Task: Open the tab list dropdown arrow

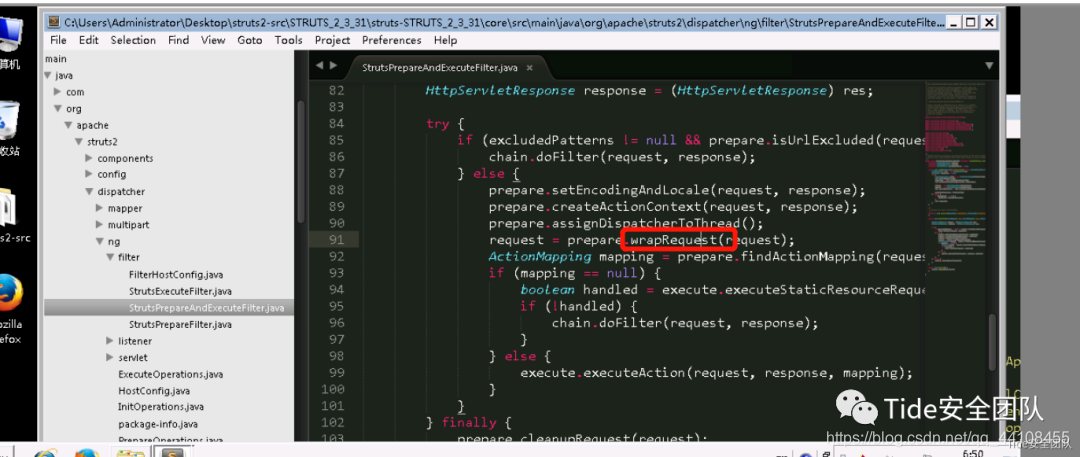Action: click(989, 66)
